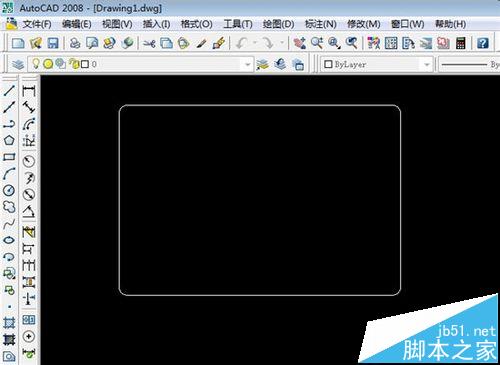Select the Revision Cloud tool
The height and width of the screenshot is (365, 500).
(x=9, y=207)
